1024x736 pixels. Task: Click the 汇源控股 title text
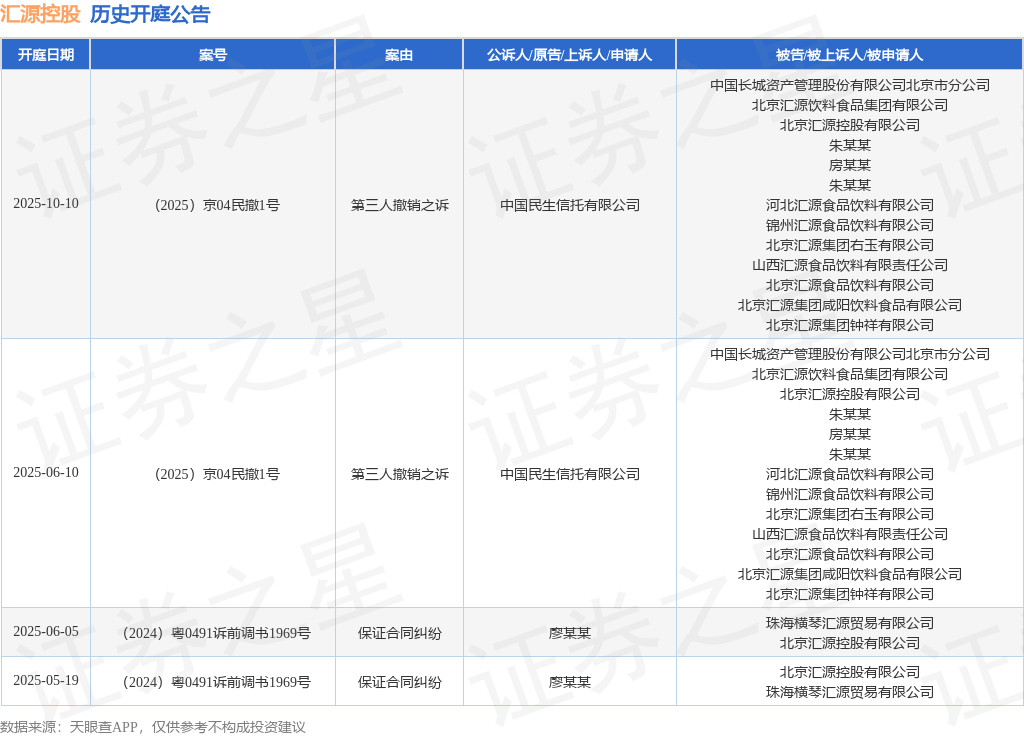pyautogui.click(x=40, y=14)
